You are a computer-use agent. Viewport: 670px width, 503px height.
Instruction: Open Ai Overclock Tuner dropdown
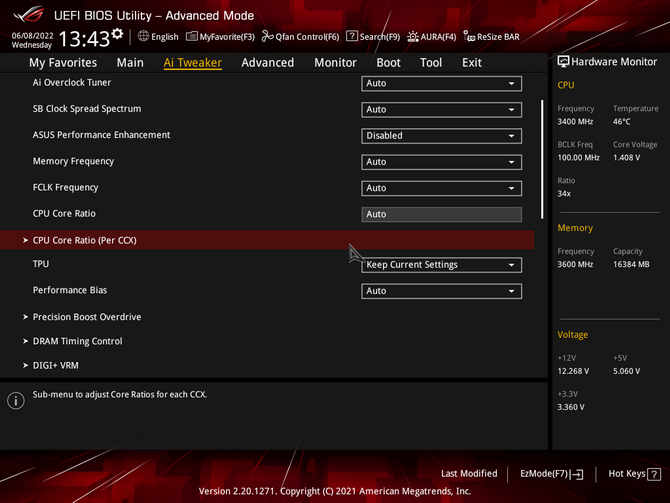point(441,83)
